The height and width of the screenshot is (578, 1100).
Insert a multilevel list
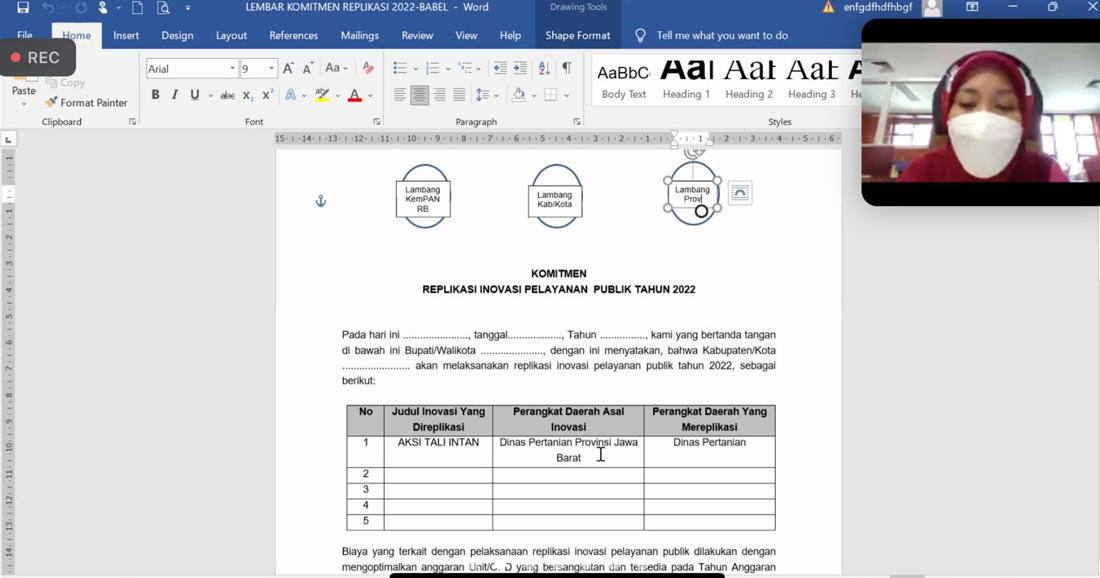click(x=466, y=68)
